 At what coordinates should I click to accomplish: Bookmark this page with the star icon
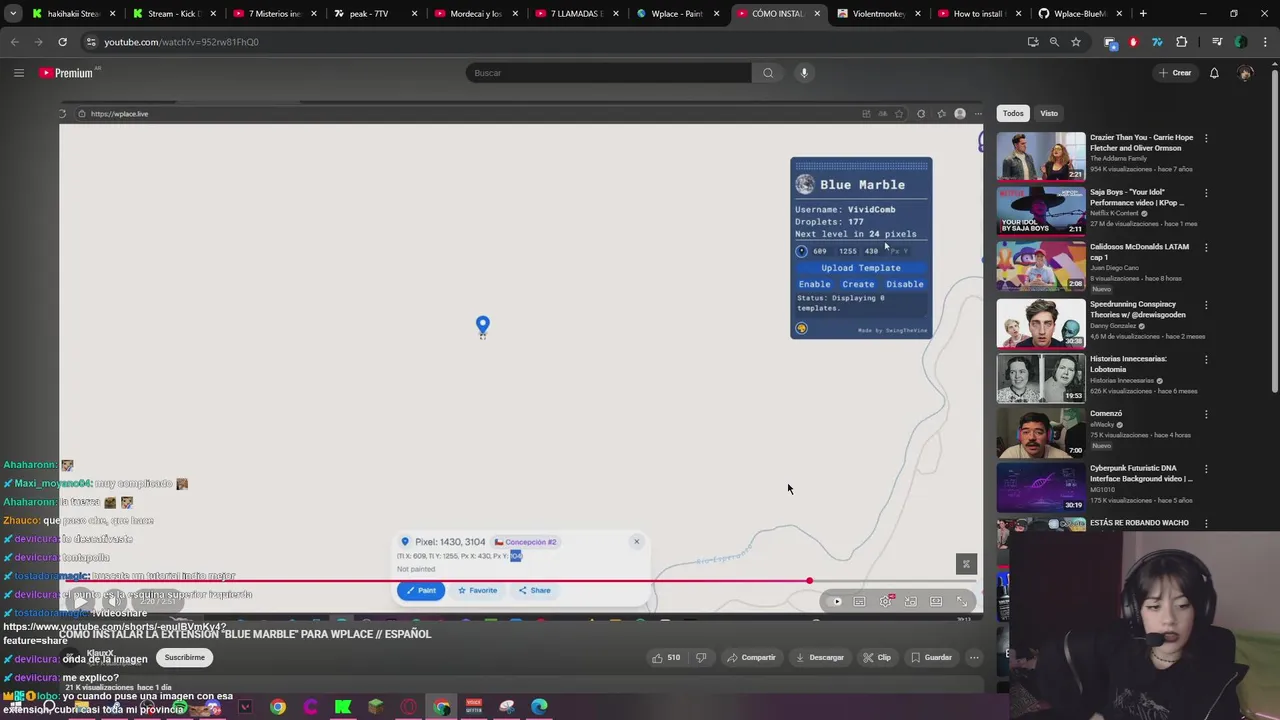coord(1076,42)
